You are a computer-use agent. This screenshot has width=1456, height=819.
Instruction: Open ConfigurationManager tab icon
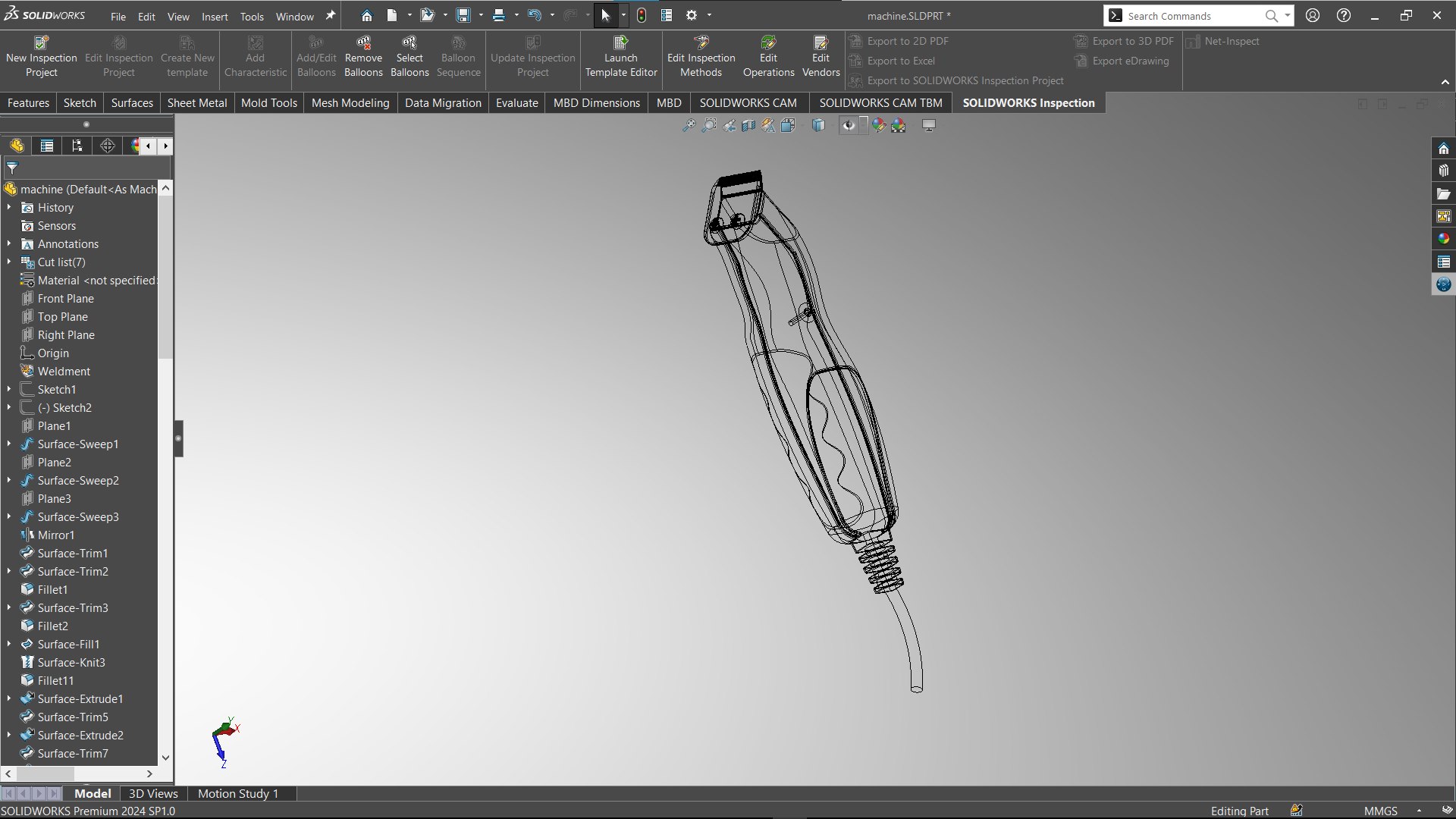pyautogui.click(x=77, y=146)
